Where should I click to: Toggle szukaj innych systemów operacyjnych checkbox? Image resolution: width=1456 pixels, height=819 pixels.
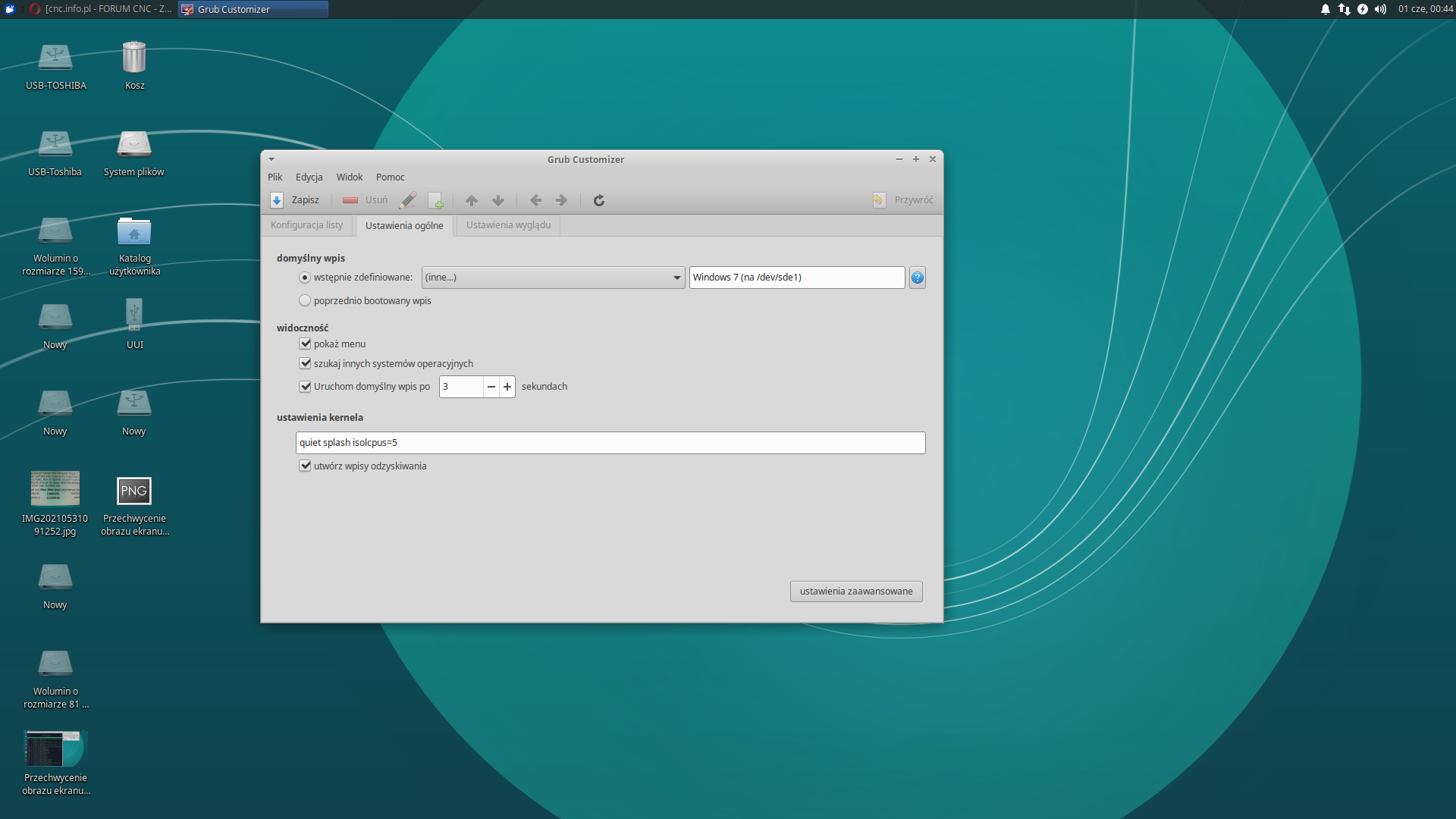point(305,364)
